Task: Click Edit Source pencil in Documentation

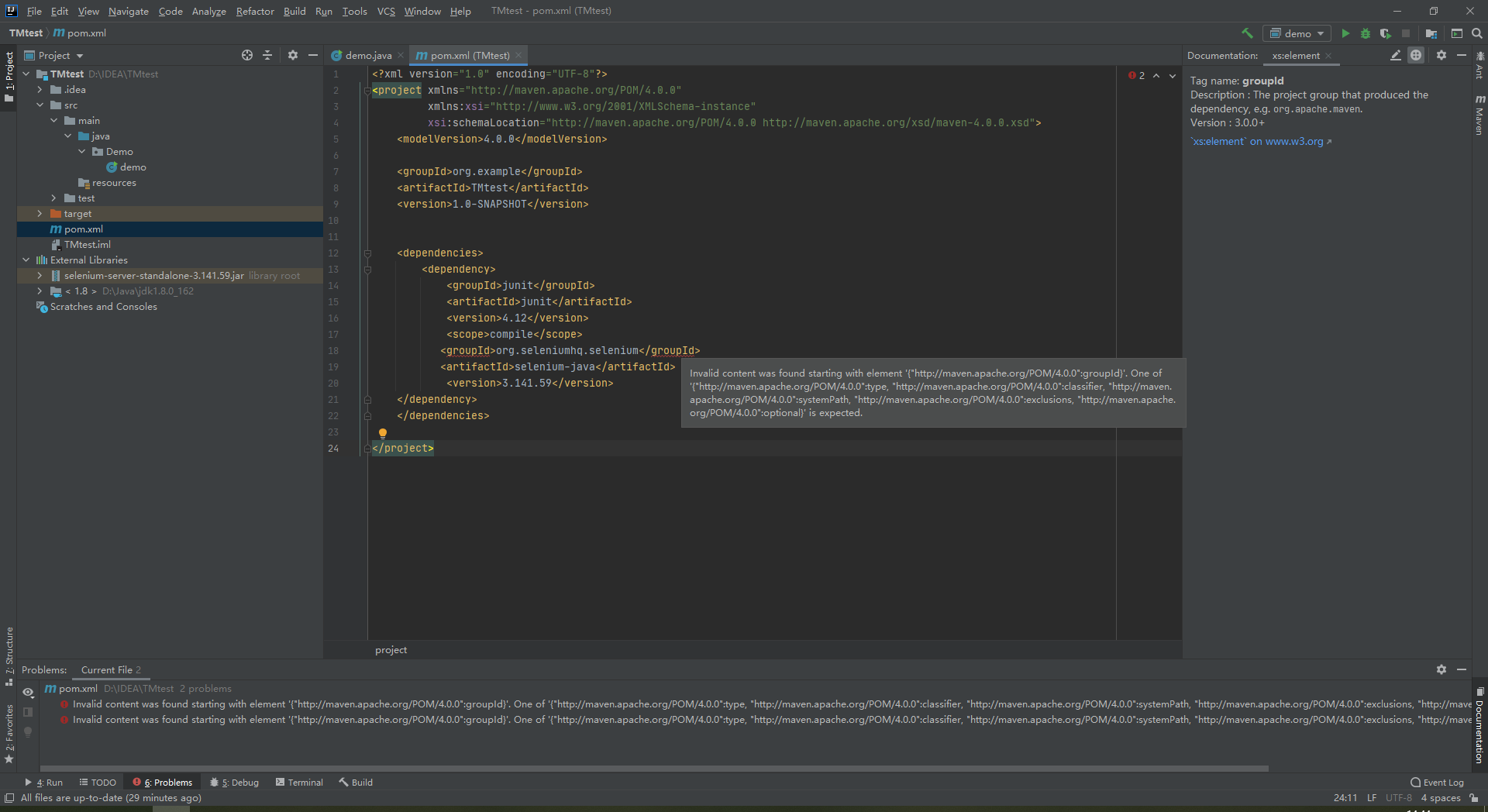Action: tap(1396, 55)
